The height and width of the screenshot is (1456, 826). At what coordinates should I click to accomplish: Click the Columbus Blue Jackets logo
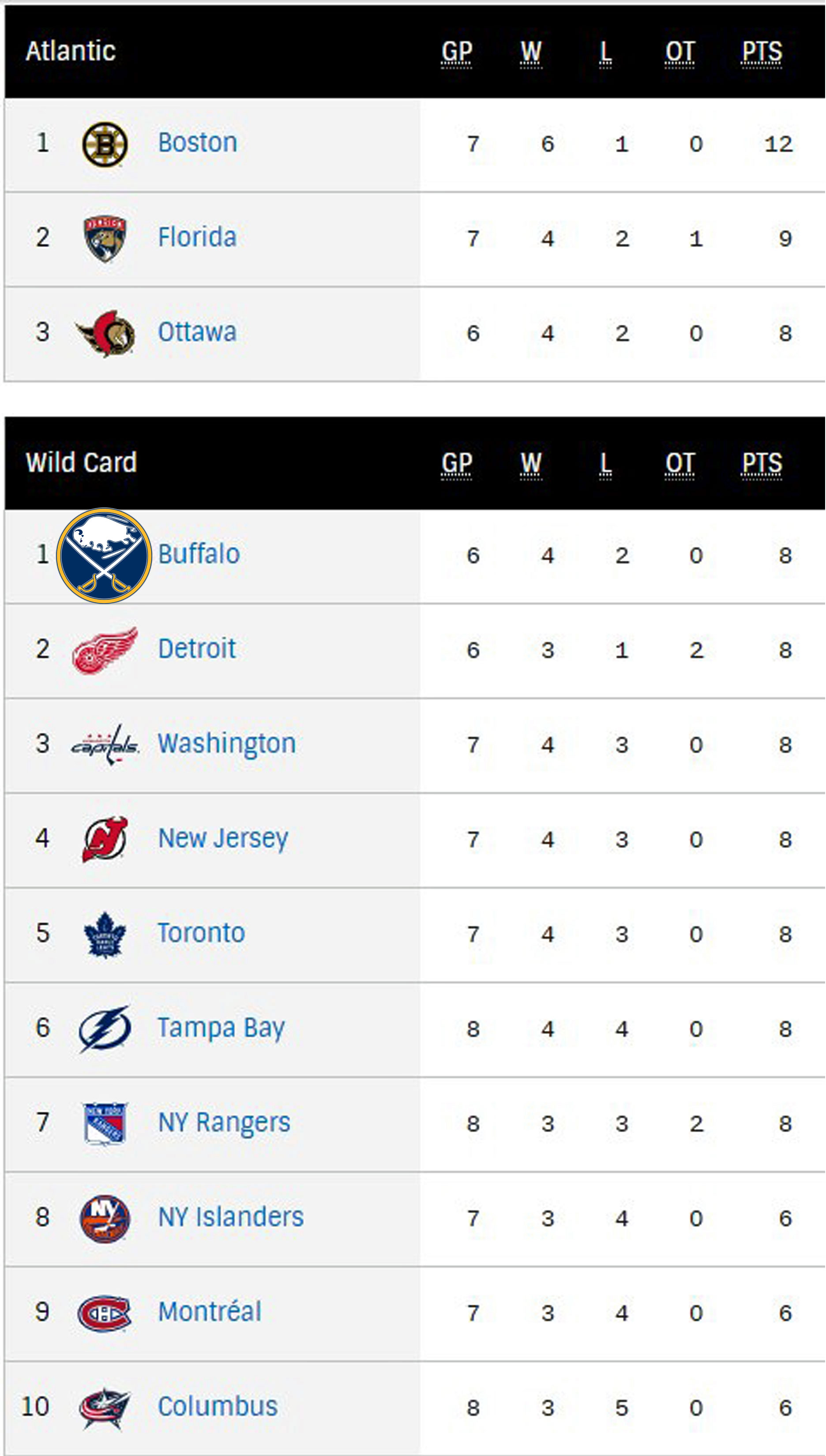[105, 1408]
